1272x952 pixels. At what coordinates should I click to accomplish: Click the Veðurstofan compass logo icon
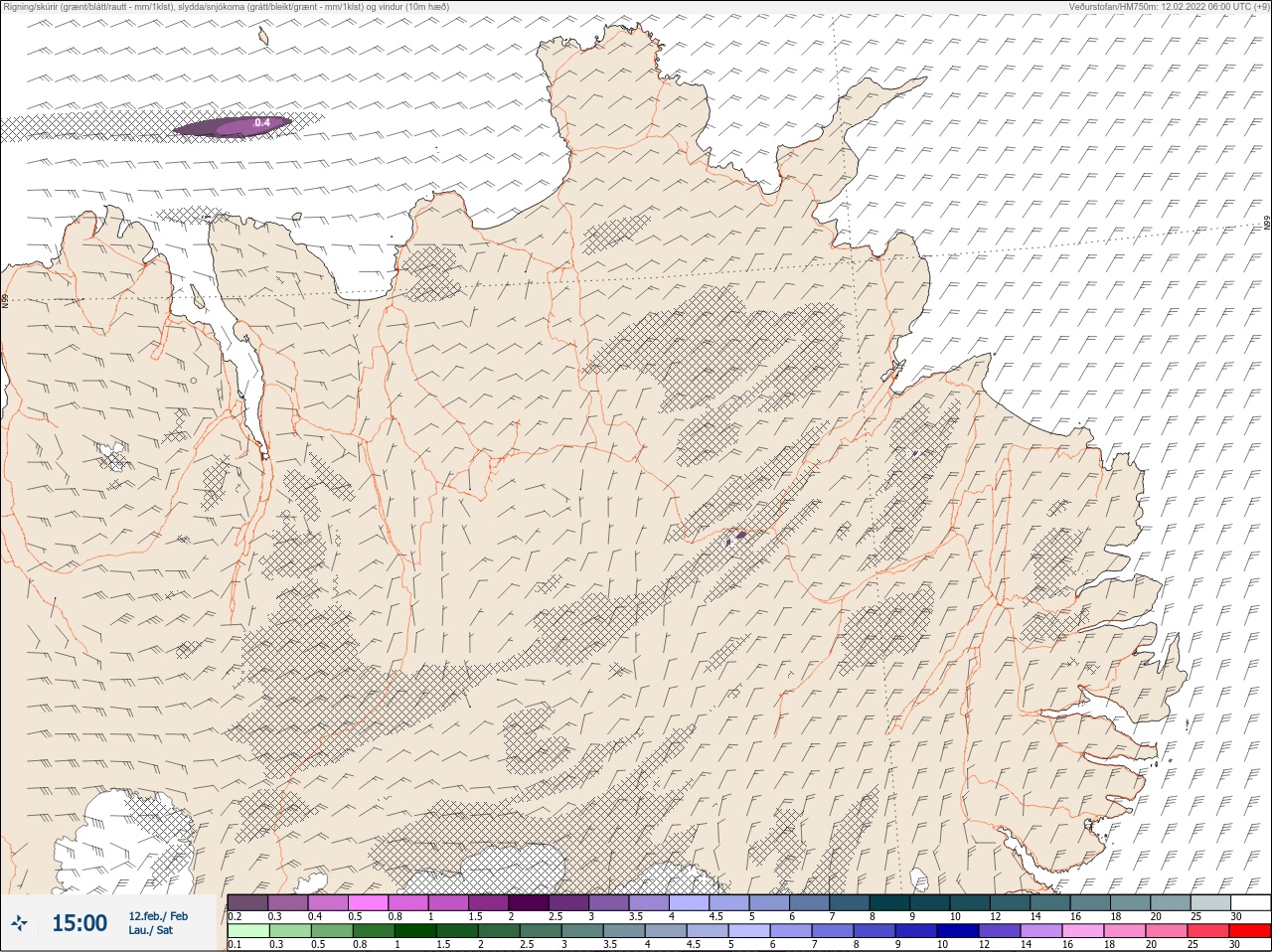coord(19,924)
